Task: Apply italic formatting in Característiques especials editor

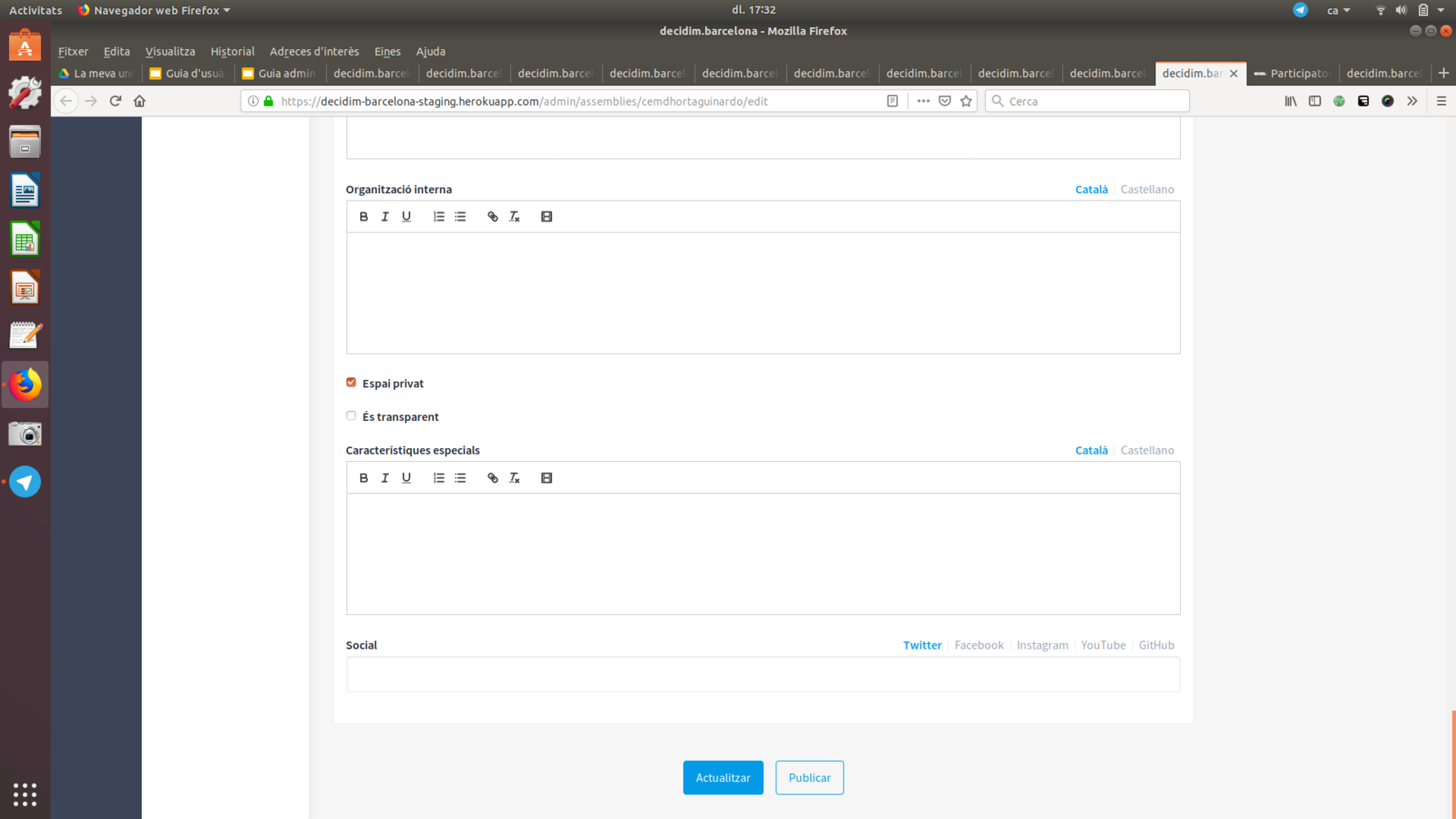Action: [x=385, y=477]
